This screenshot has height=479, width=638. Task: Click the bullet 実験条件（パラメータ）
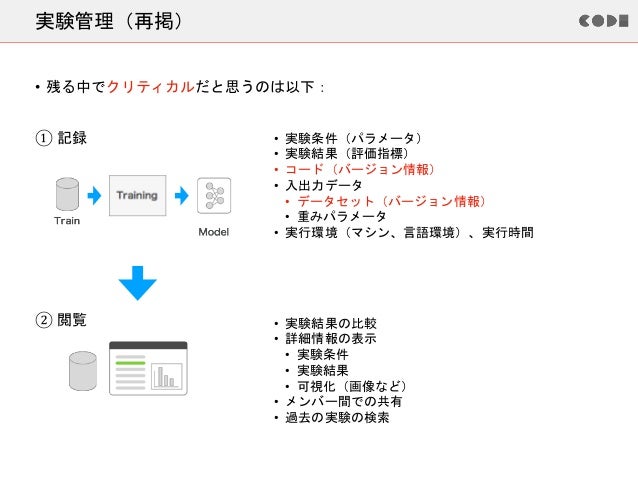point(354,138)
